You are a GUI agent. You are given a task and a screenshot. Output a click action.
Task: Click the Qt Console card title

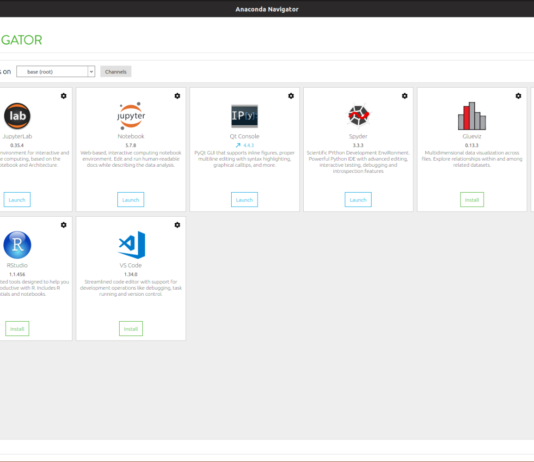(245, 136)
